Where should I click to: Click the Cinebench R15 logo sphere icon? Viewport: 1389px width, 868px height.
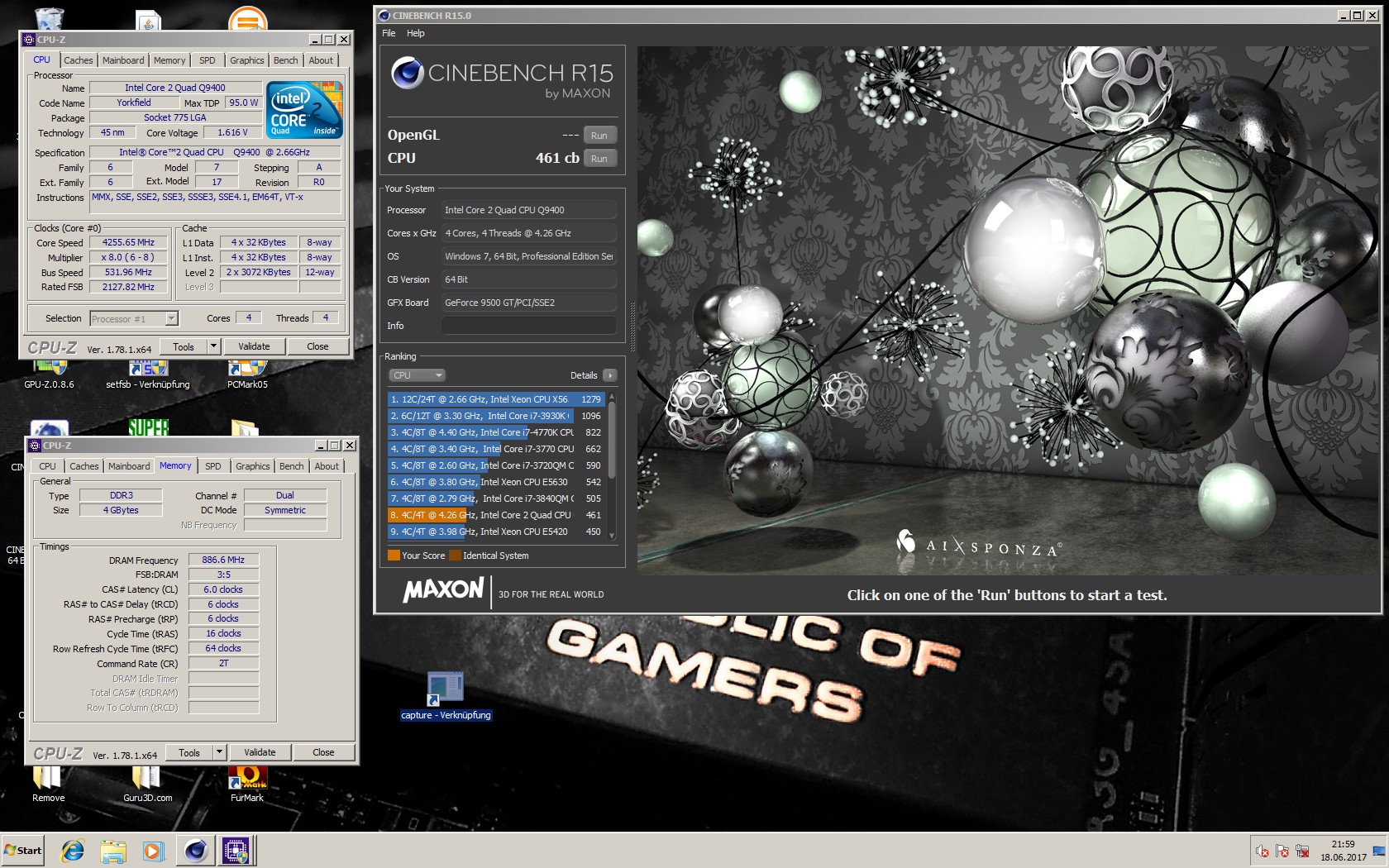tap(407, 74)
